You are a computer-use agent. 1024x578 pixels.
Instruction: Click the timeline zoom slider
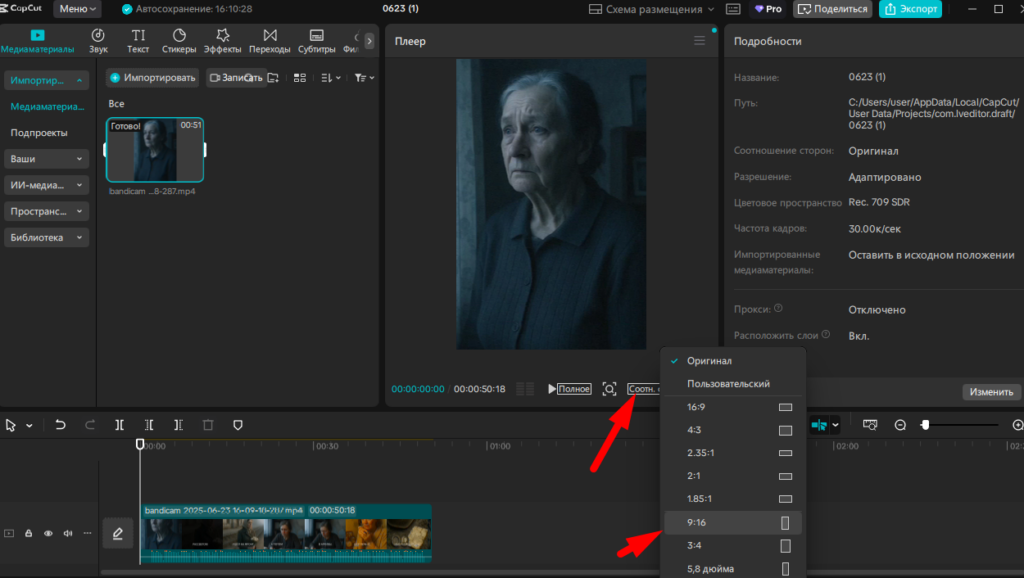pyautogui.click(x=961, y=425)
